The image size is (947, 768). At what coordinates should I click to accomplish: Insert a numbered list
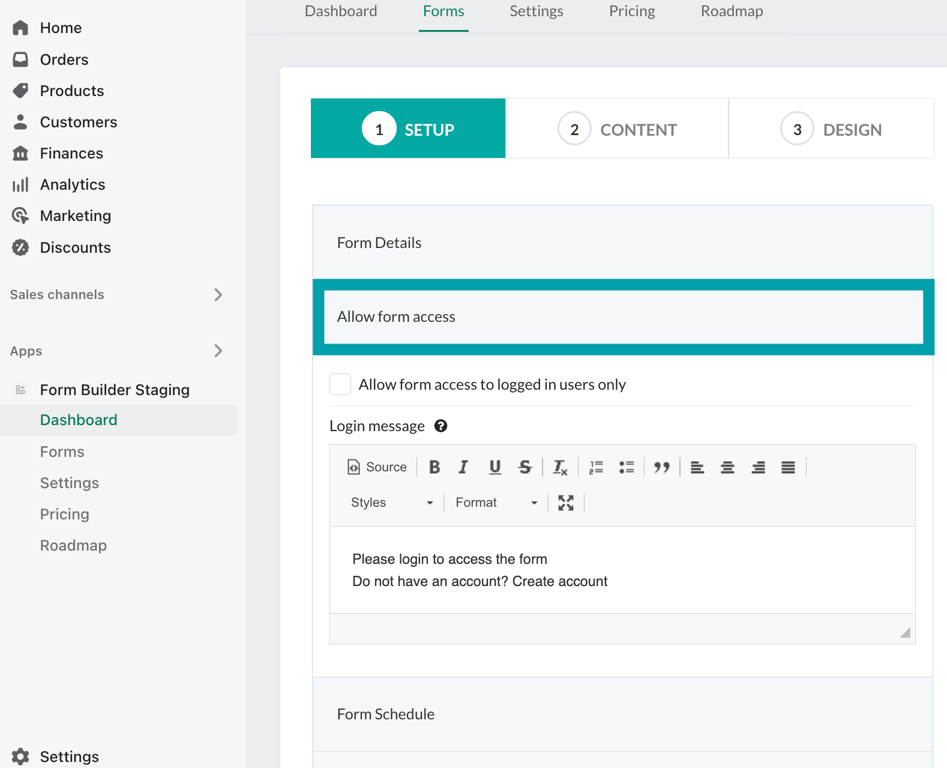pyautogui.click(x=596, y=467)
